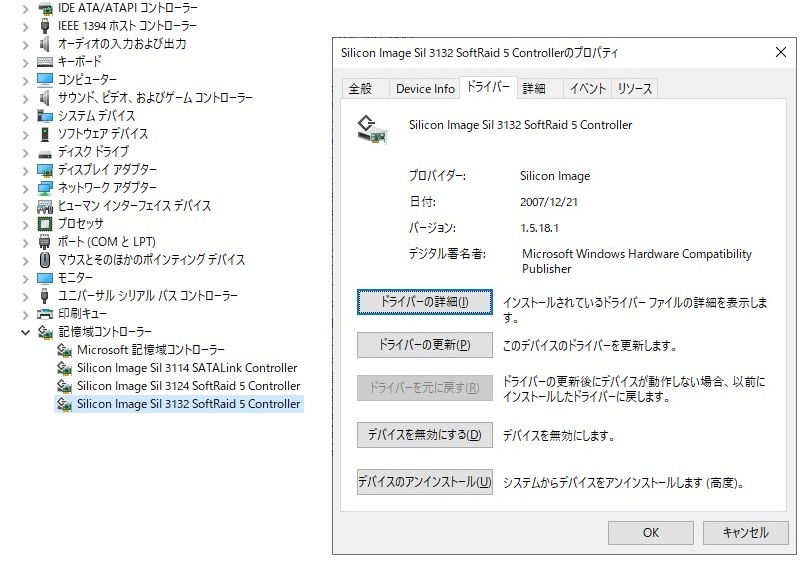Click the print queues (印刷キュー) printer icon
This screenshot has height=561, width=804.
[45, 314]
